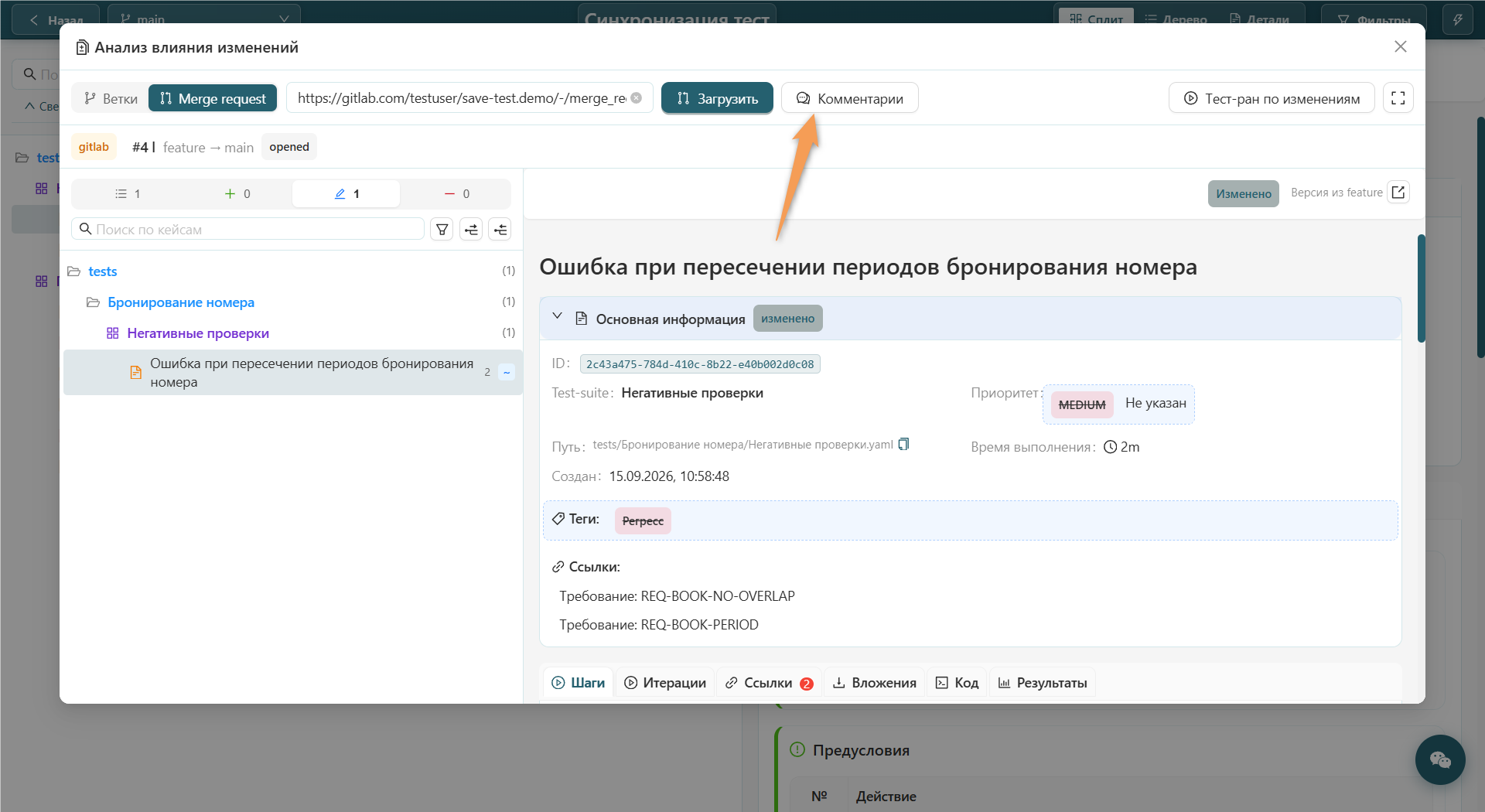Open the Код tab
The image size is (1485, 812).
[x=958, y=683]
